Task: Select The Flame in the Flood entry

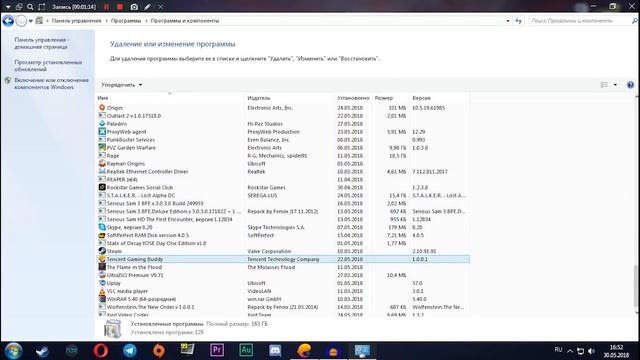Action: coord(283,267)
